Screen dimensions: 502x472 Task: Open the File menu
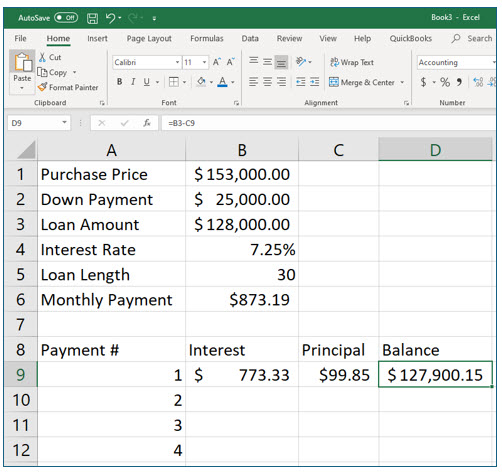[20, 38]
